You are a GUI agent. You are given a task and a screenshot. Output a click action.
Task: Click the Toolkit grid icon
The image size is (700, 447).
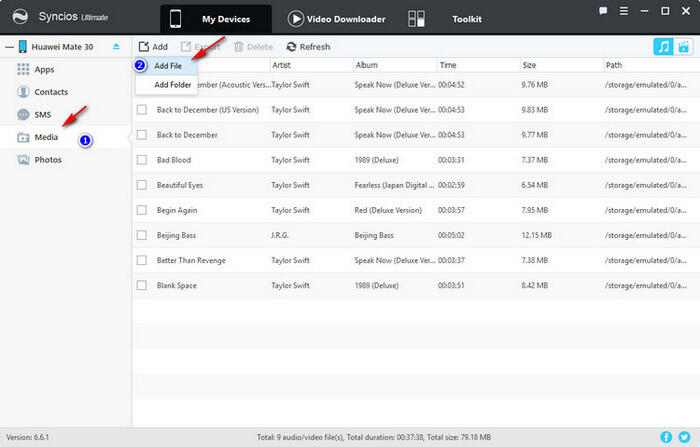[x=417, y=19]
